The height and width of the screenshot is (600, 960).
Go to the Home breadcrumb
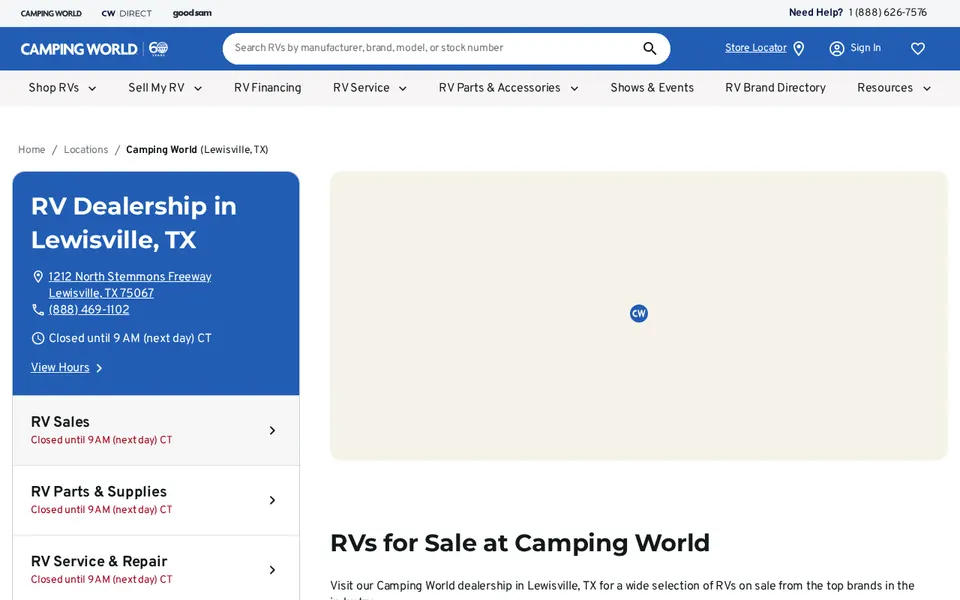(31, 150)
